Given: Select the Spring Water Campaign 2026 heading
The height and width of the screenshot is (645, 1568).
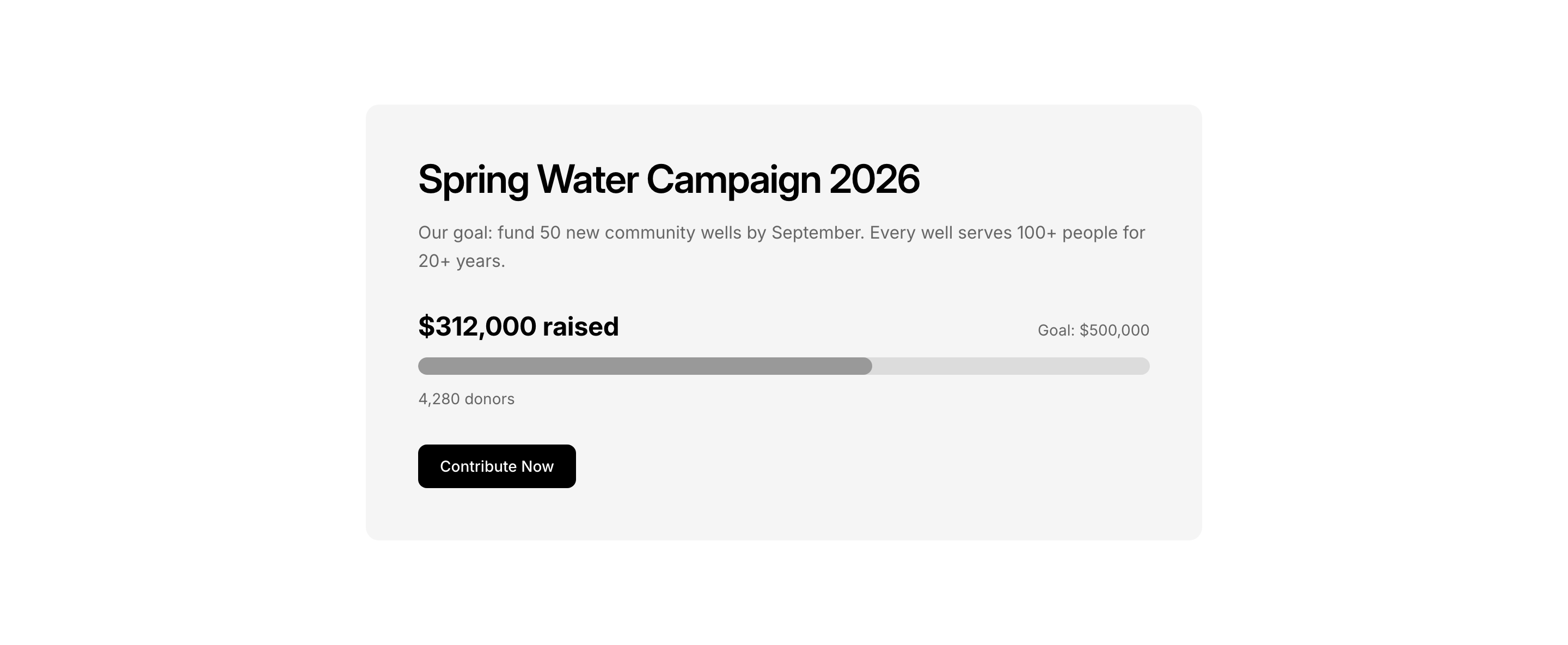Looking at the screenshot, I should (669, 180).
